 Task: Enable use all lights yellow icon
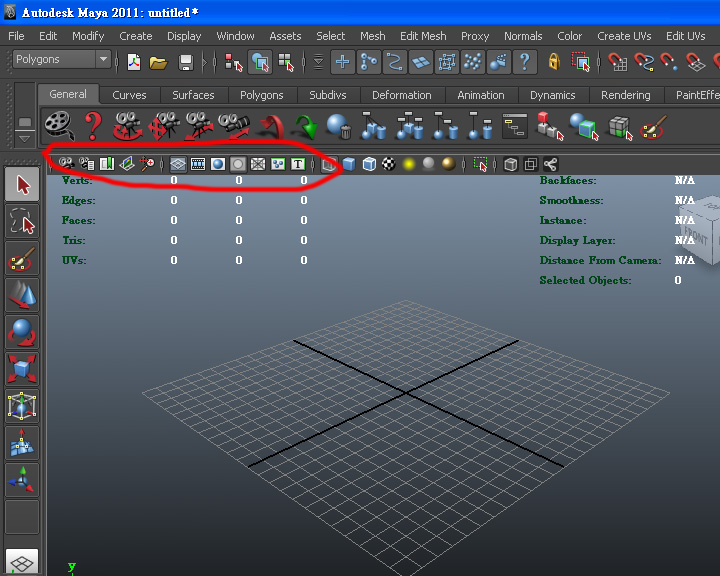409,164
